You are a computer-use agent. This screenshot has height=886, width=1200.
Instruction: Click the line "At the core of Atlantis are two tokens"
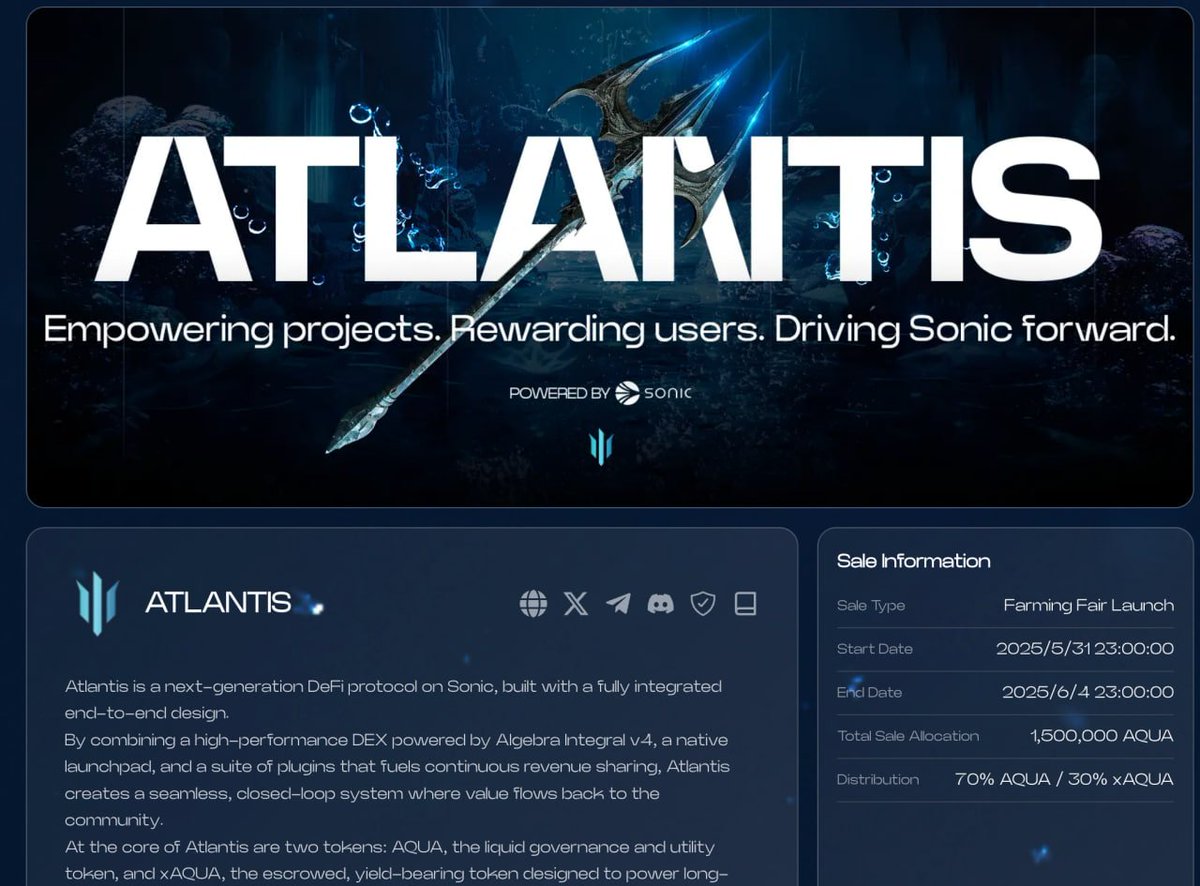390,847
